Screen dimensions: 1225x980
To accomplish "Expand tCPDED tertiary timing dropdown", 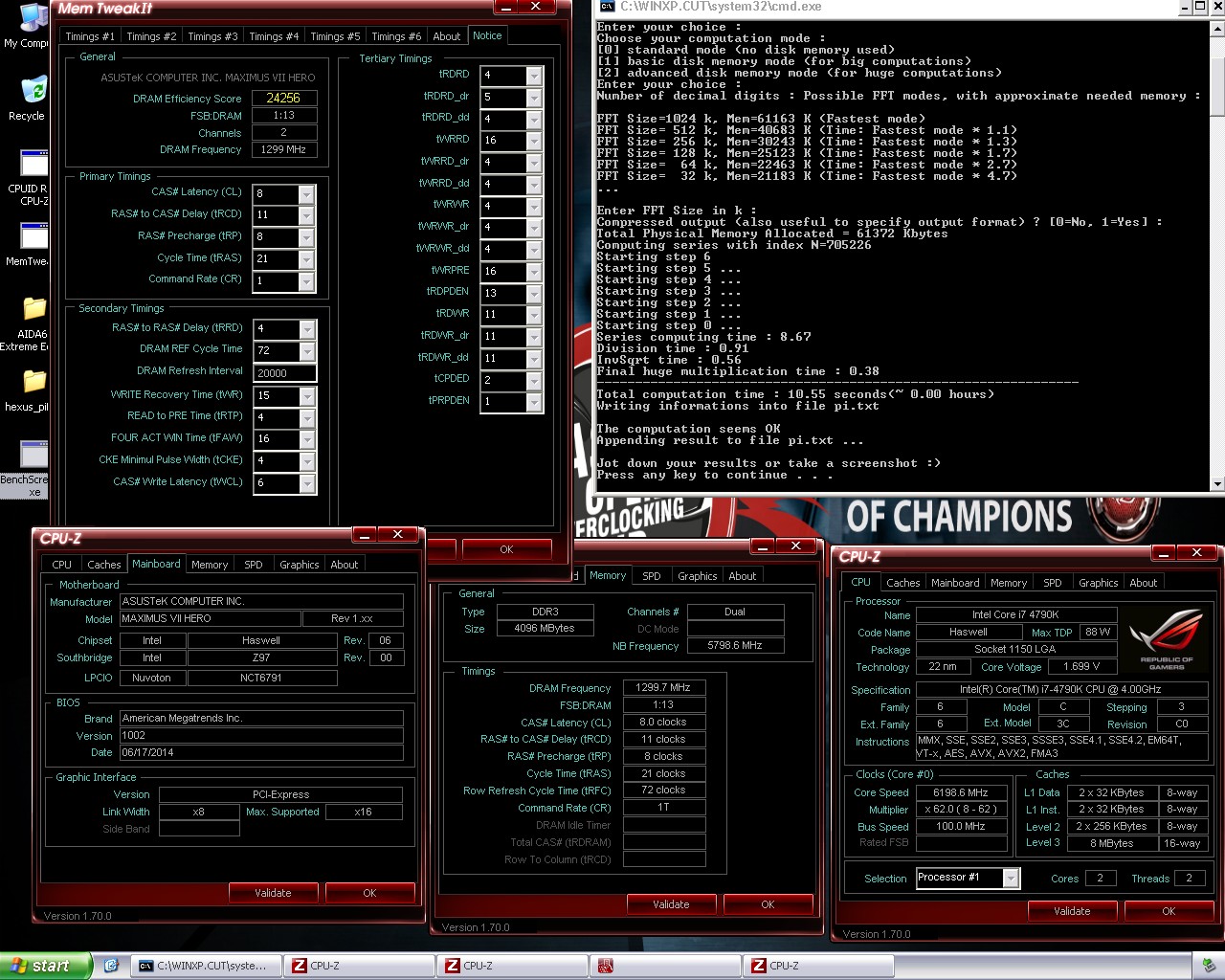I will [x=534, y=380].
